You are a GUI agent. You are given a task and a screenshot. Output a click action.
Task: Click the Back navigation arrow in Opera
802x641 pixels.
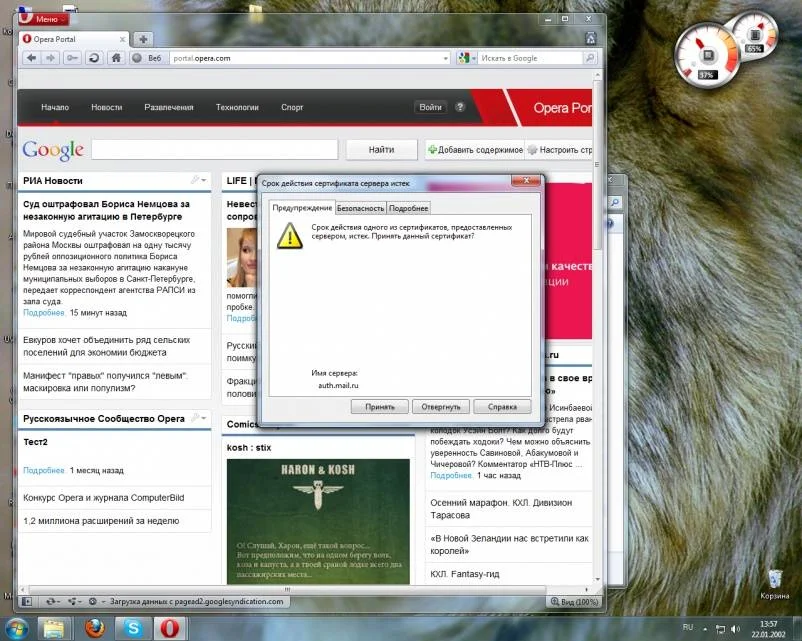tap(32, 58)
